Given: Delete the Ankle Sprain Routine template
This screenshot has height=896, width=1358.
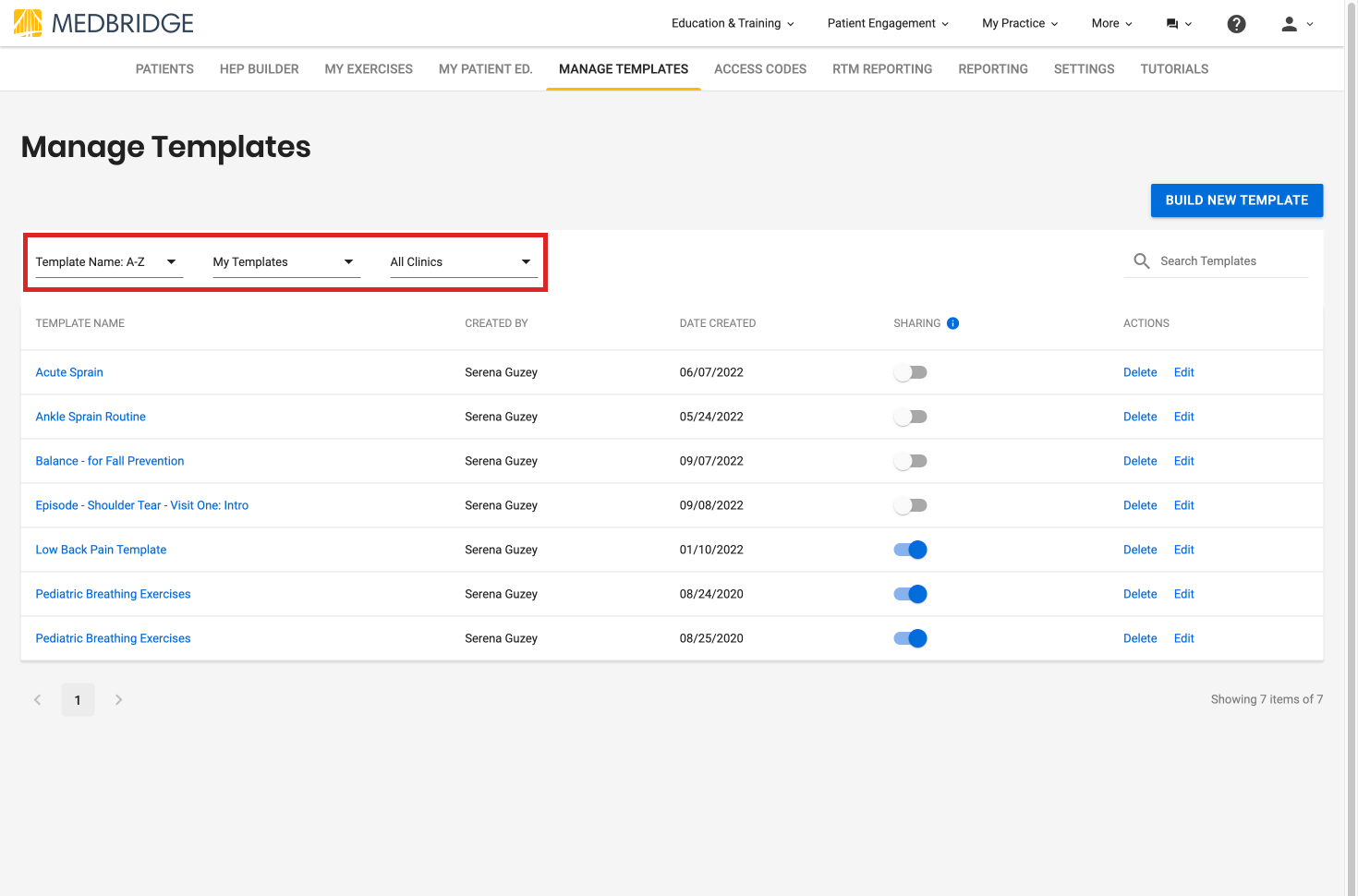Looking at the screenshot, I should coord(1140,417).
